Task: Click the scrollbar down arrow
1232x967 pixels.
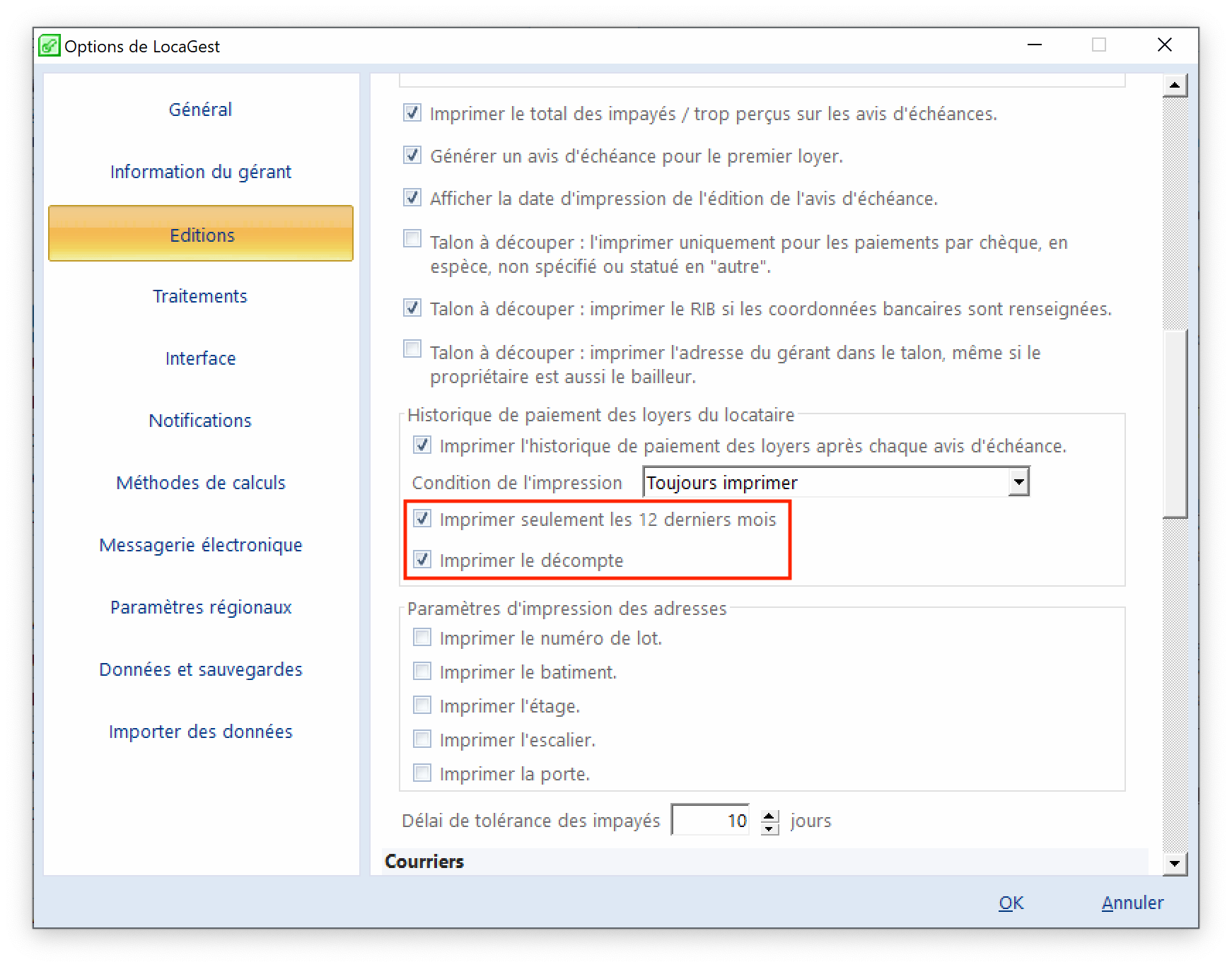Action: point(1175,863)
